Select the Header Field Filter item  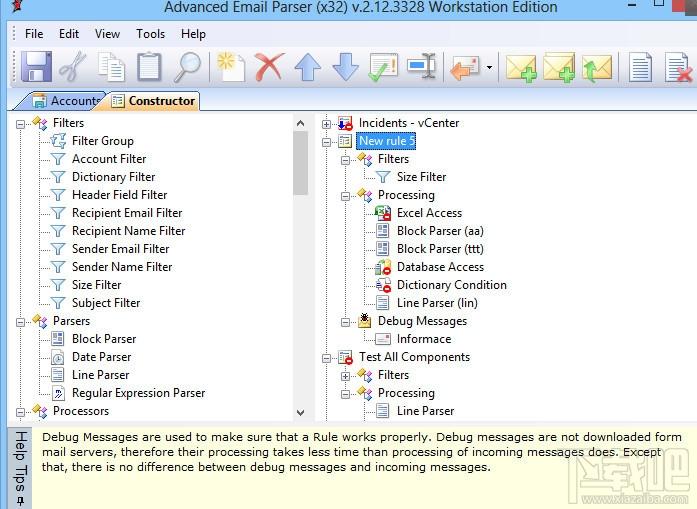point(120,195)
